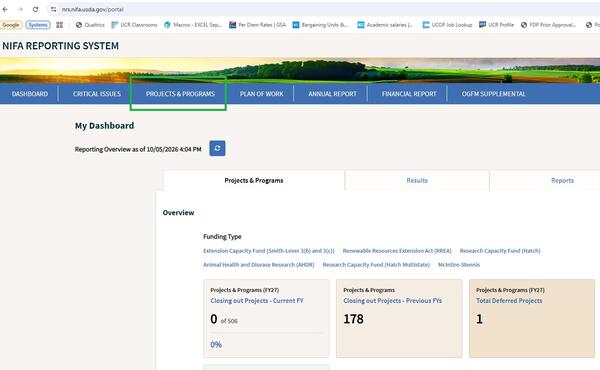Viewport: 600px width, 370px height.
Task: Click the My Dashboard heading
Action: coord(104,126)
